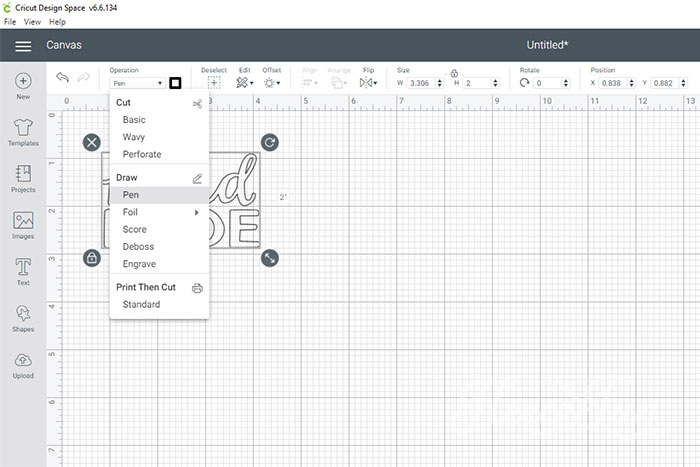
Task: Select the outlined design on canvas
Action: click(234, 200)
